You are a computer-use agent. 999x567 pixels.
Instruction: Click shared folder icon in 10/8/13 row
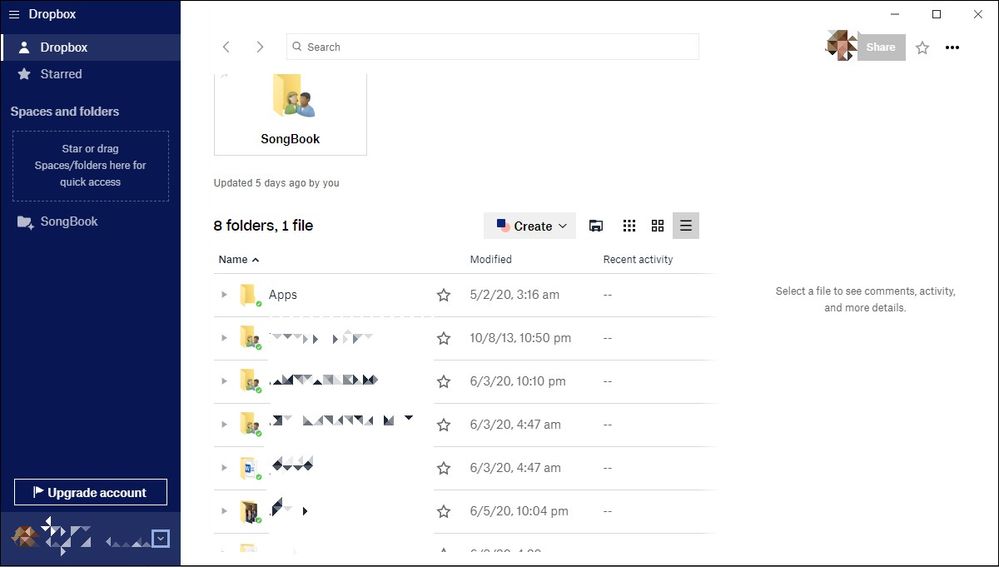(x=250, y=338)
